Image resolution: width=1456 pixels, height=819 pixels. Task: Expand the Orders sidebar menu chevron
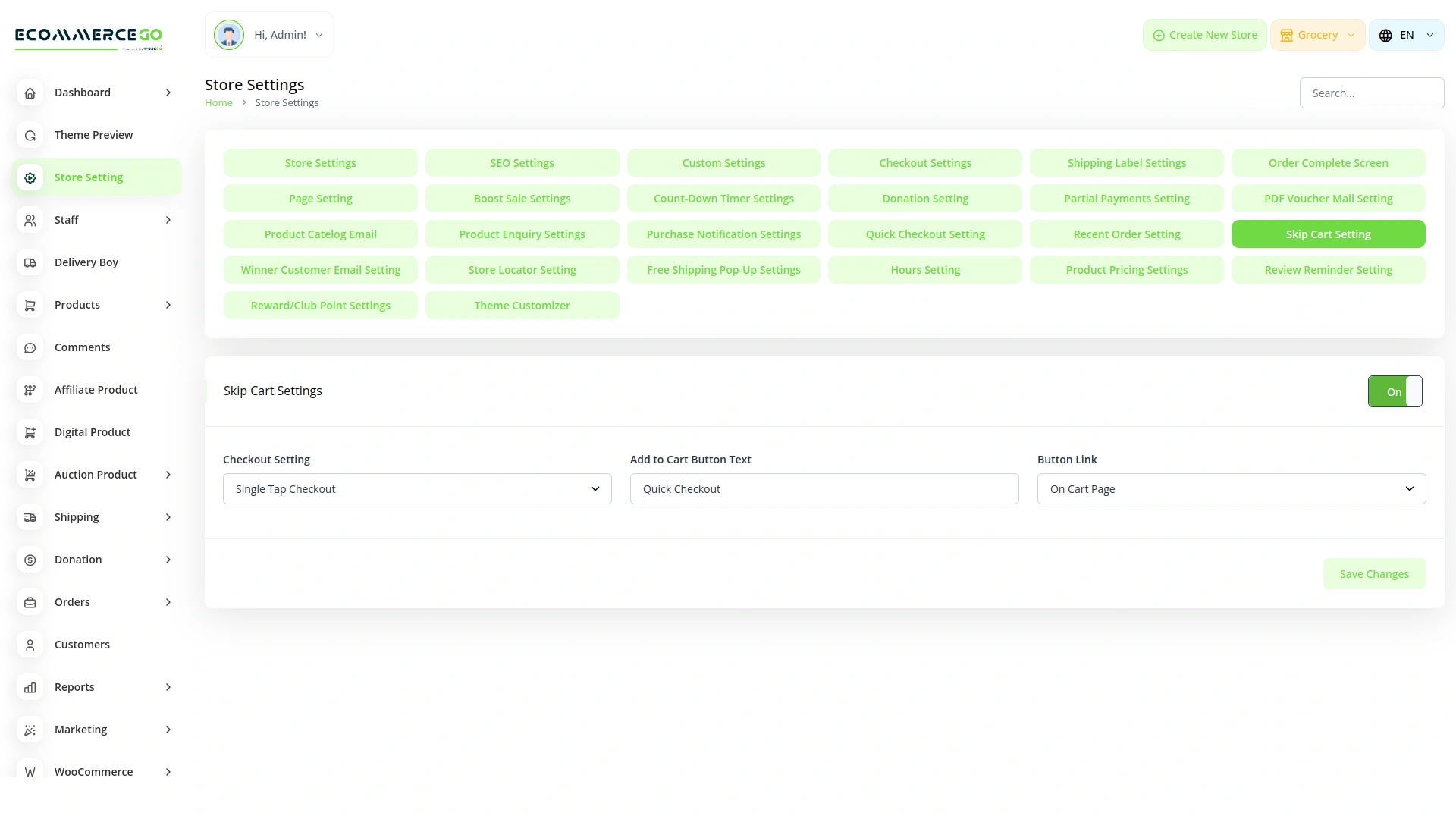[x=168, y=602]
